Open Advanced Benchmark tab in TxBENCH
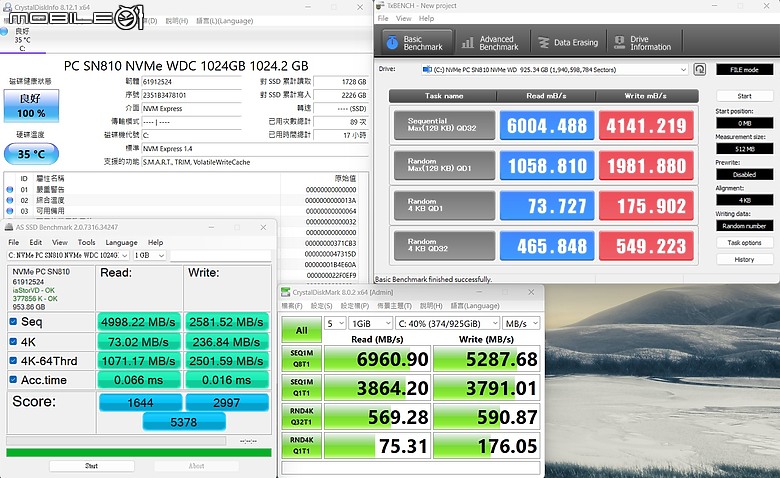Viewport: 780px width, 478px height. pyautogui.click(x=491, y=43)
